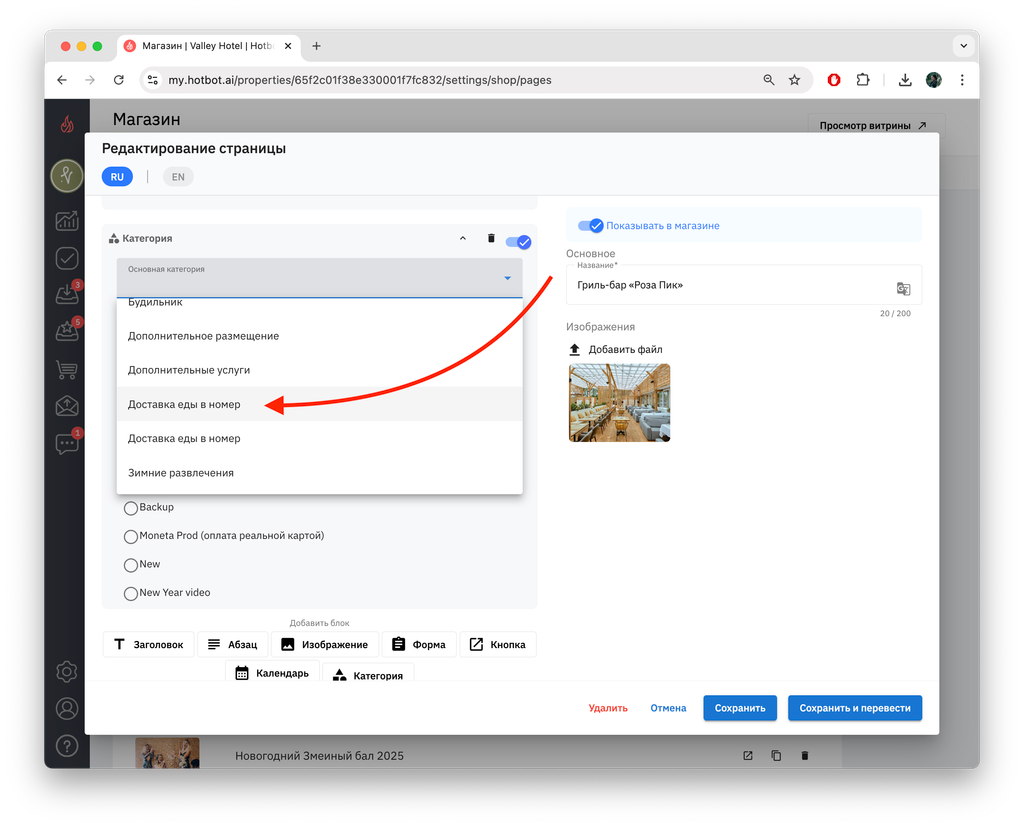Choose Зимние развлечения in the list
The image size is (1024, 827).
click(319, 473)
